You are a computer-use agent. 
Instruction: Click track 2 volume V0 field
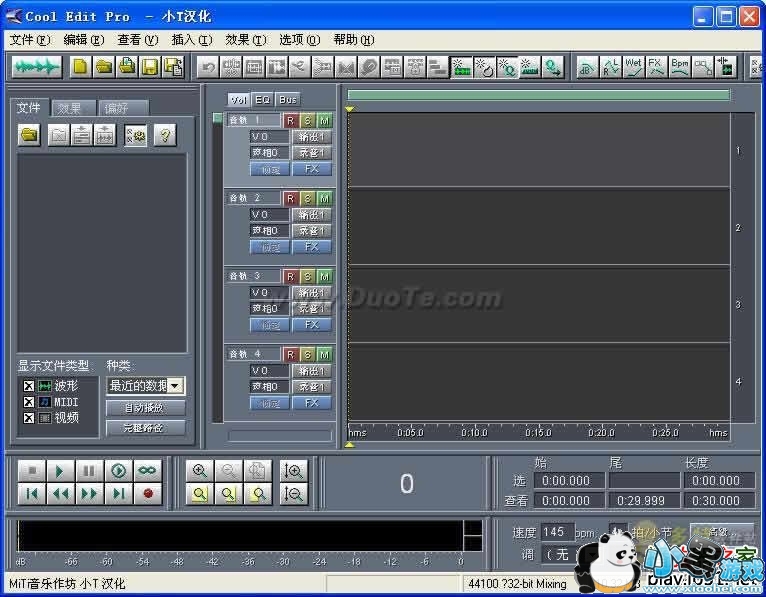coord(269,215)
